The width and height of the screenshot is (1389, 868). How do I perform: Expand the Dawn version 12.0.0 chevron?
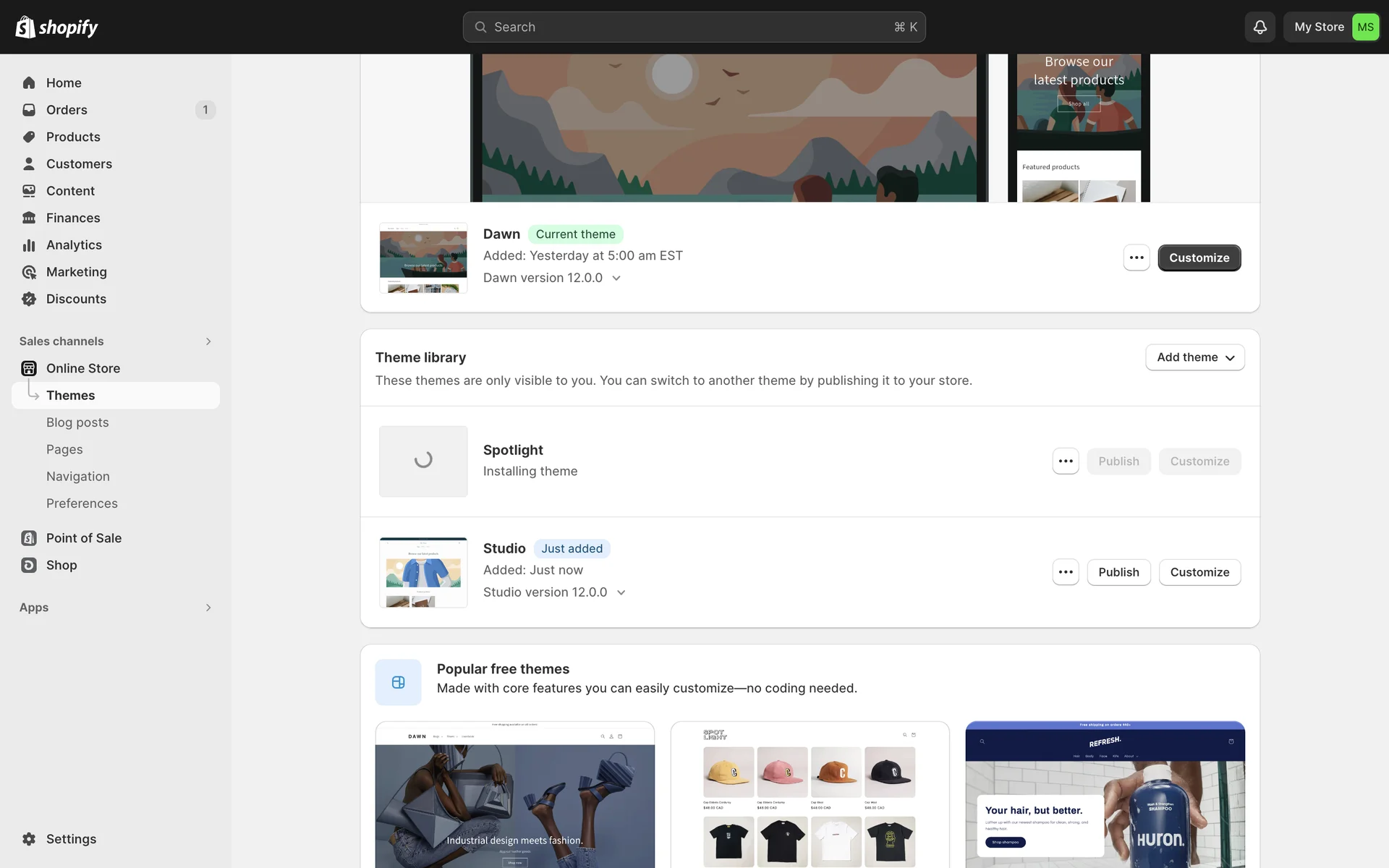point(616,278)
